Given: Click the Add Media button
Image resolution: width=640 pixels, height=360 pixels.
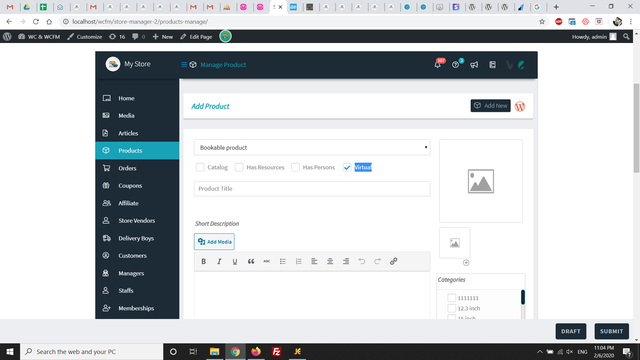Looking at the screenshot, I should (x=214, y=242).
